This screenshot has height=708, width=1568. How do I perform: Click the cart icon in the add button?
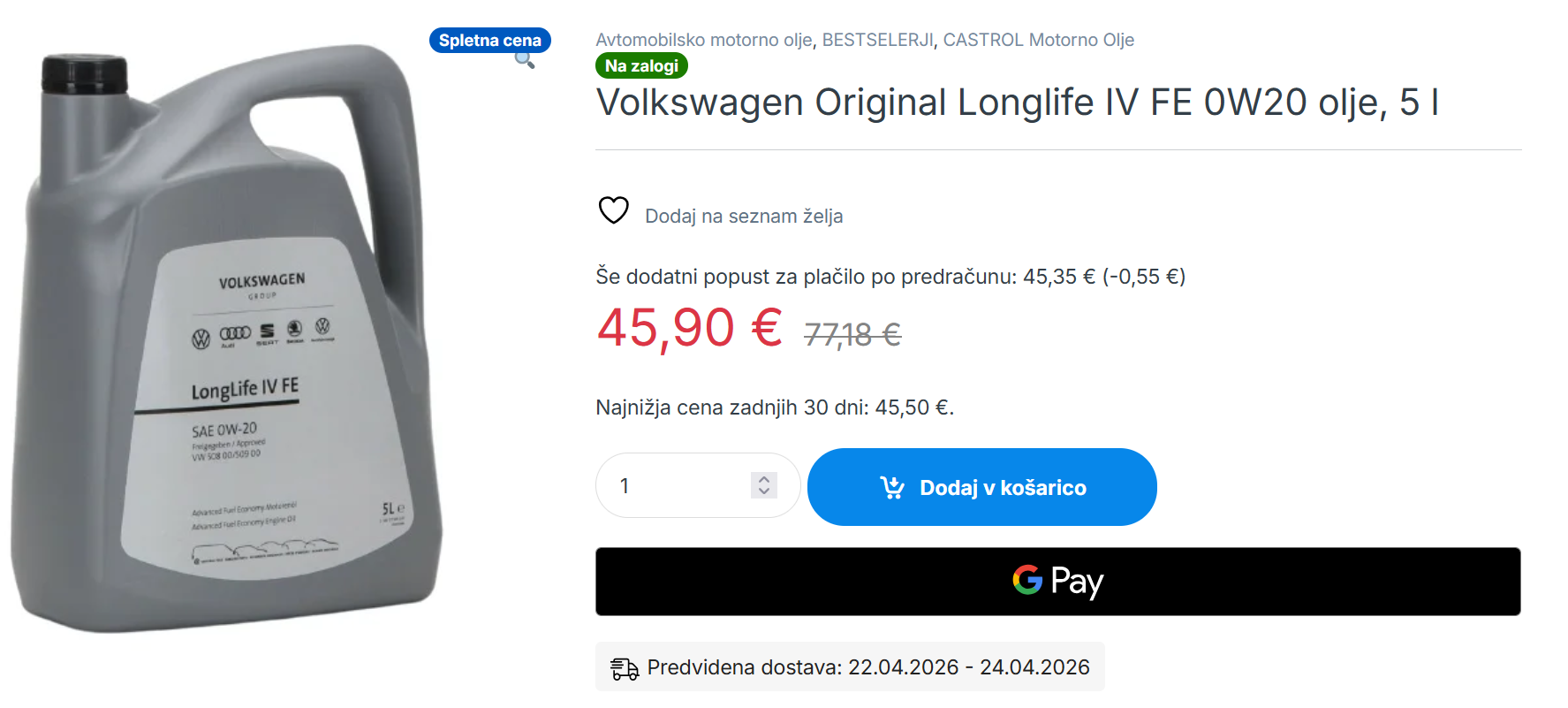click(892, 487)
